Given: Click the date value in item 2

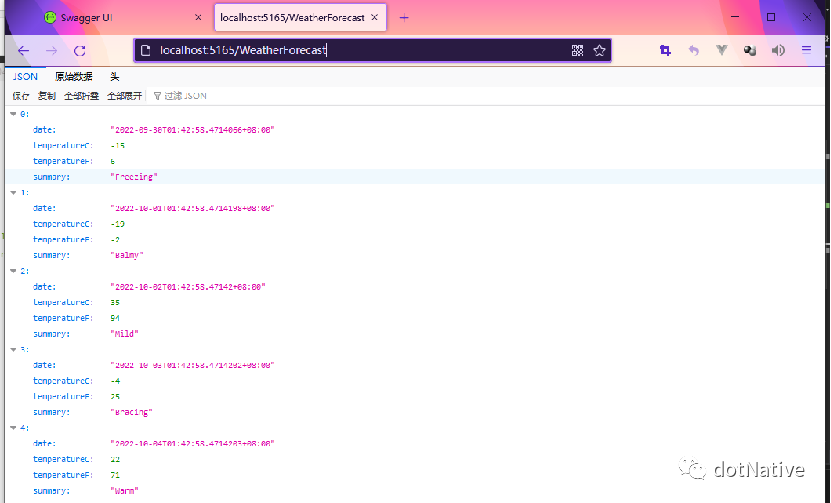Looking at the screenshot, I should tap(188, 287).
